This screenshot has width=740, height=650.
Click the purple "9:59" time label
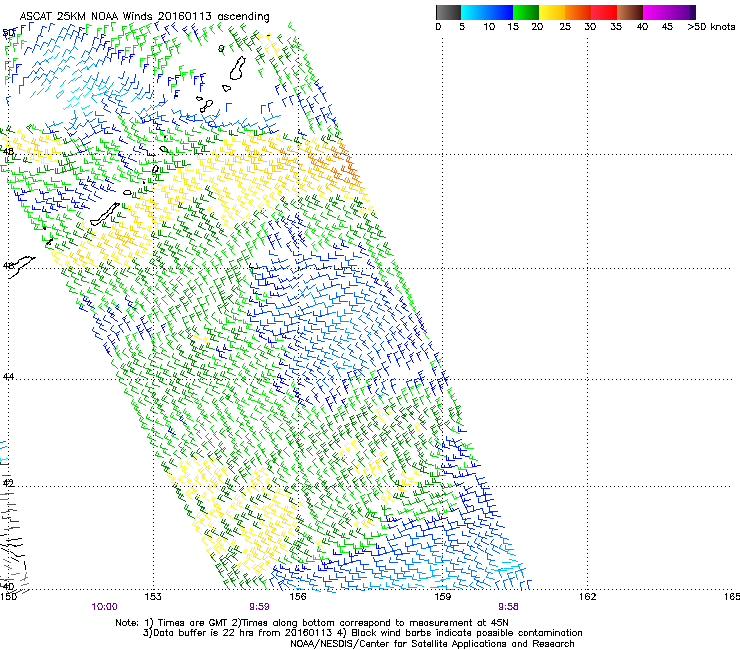pyautogui.click(x=259, y=607)
